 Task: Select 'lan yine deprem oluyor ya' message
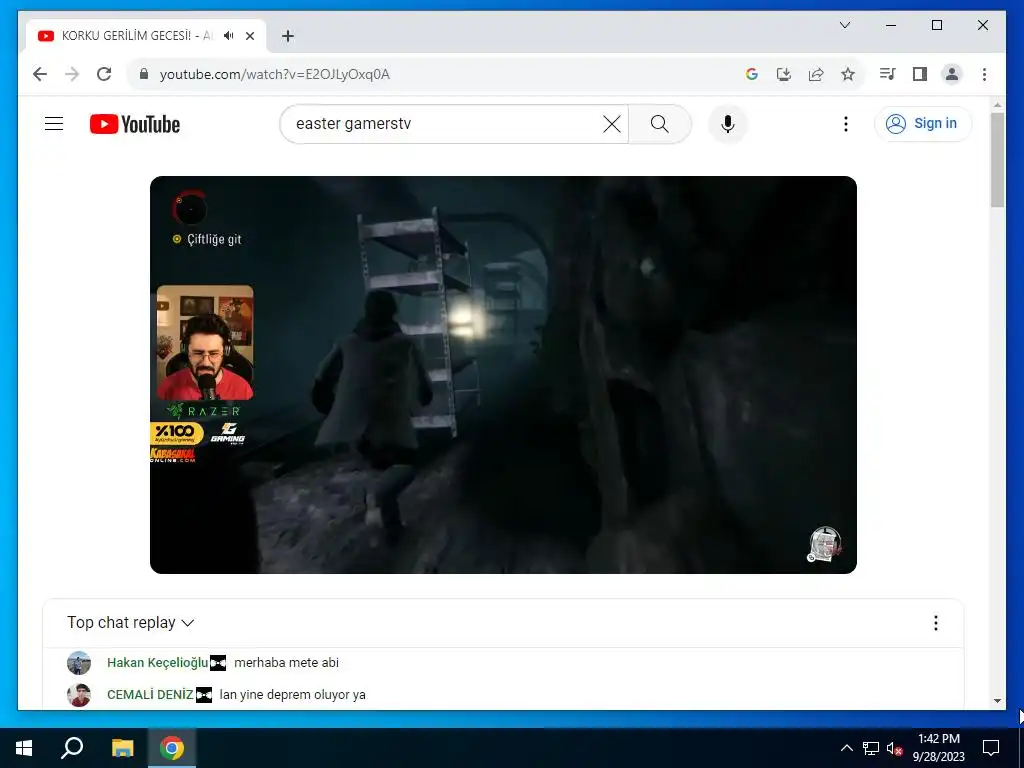(293, 694)
